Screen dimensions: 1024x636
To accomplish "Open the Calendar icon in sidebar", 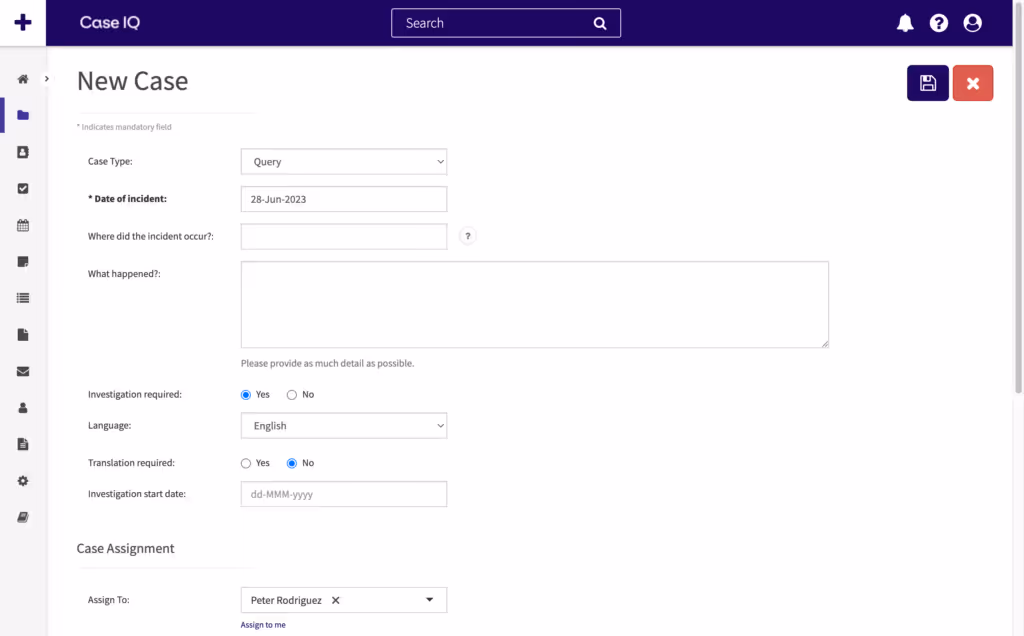I will 21,225.
